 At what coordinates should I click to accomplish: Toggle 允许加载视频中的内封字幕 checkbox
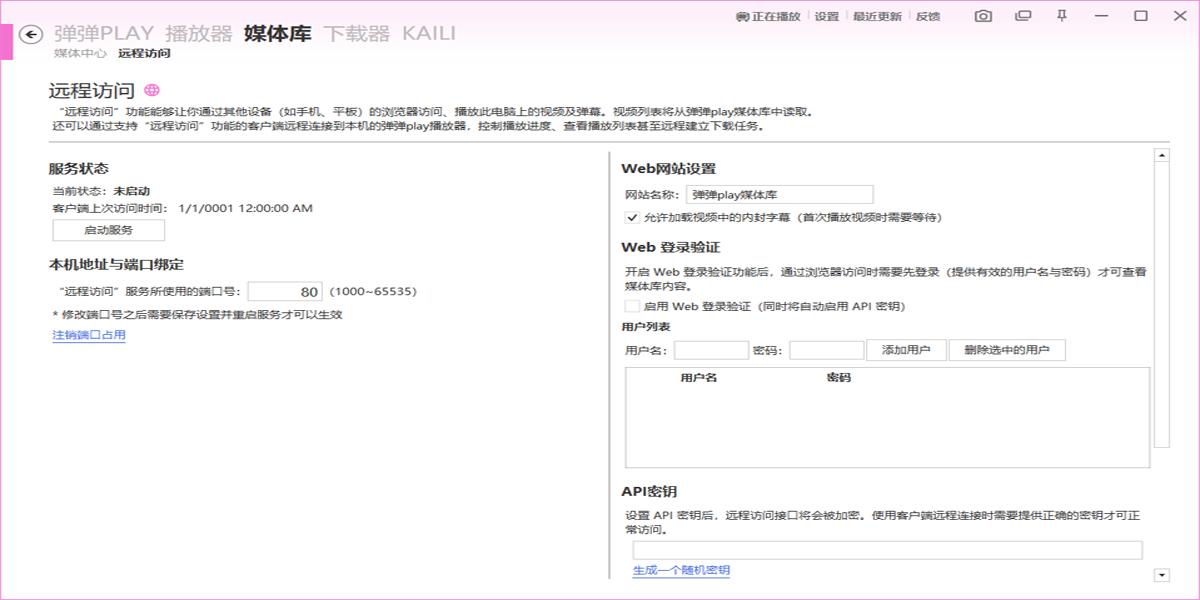[x=632, y=217]
